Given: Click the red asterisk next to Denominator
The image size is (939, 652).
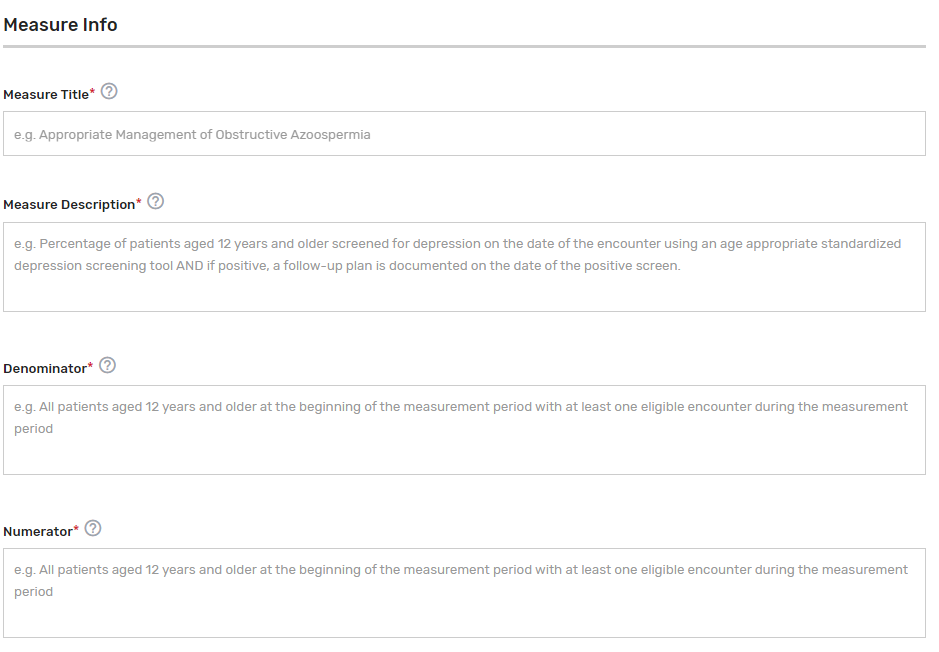Looking at the screenshot, I should pos(91,366).
